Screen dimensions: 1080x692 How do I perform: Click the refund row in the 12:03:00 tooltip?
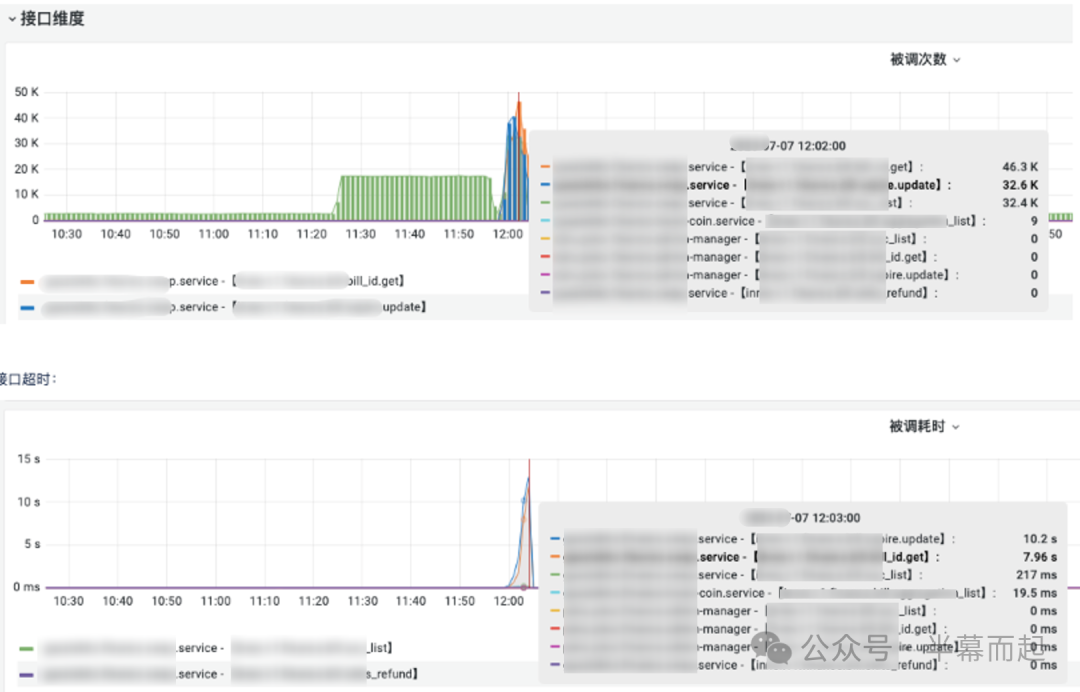pos(803,665)
